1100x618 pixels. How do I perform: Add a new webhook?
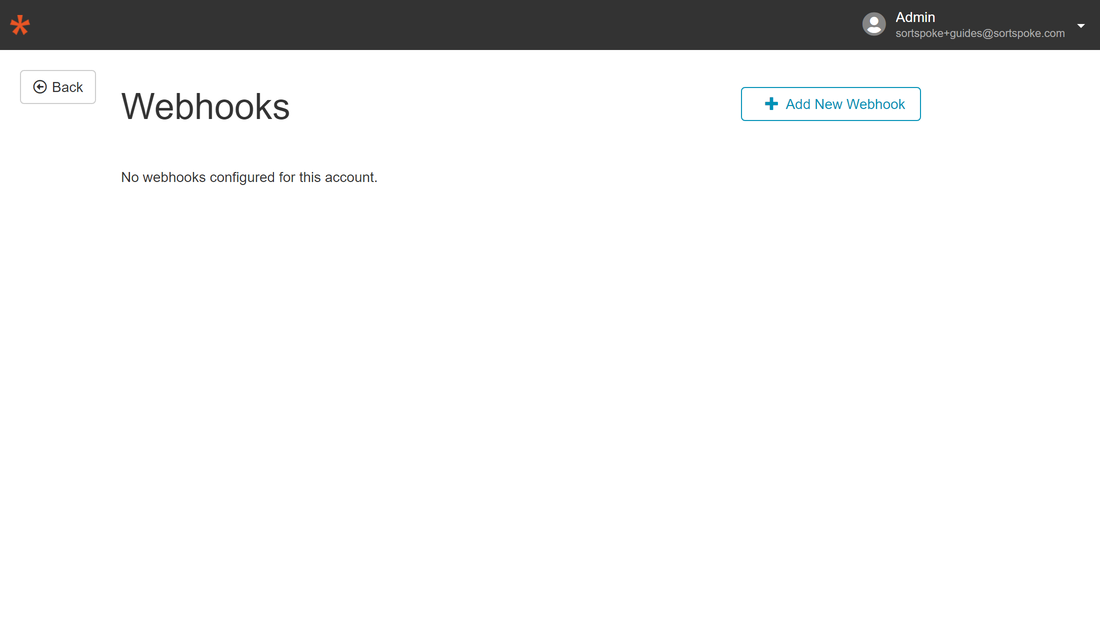pos(831,104)
